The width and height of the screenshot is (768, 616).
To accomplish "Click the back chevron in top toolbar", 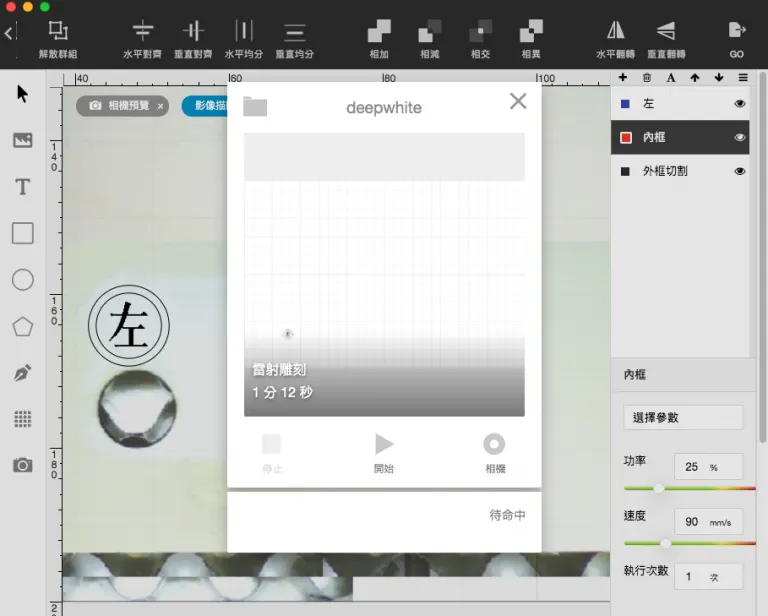I will (8, 33).
